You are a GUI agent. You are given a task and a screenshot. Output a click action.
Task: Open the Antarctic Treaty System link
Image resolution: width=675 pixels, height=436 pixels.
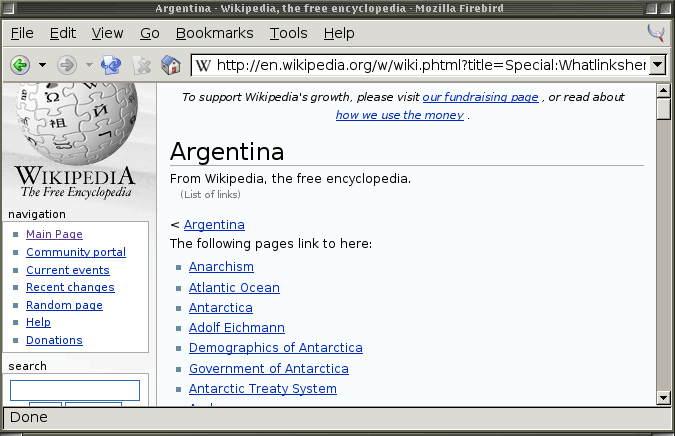262,389
